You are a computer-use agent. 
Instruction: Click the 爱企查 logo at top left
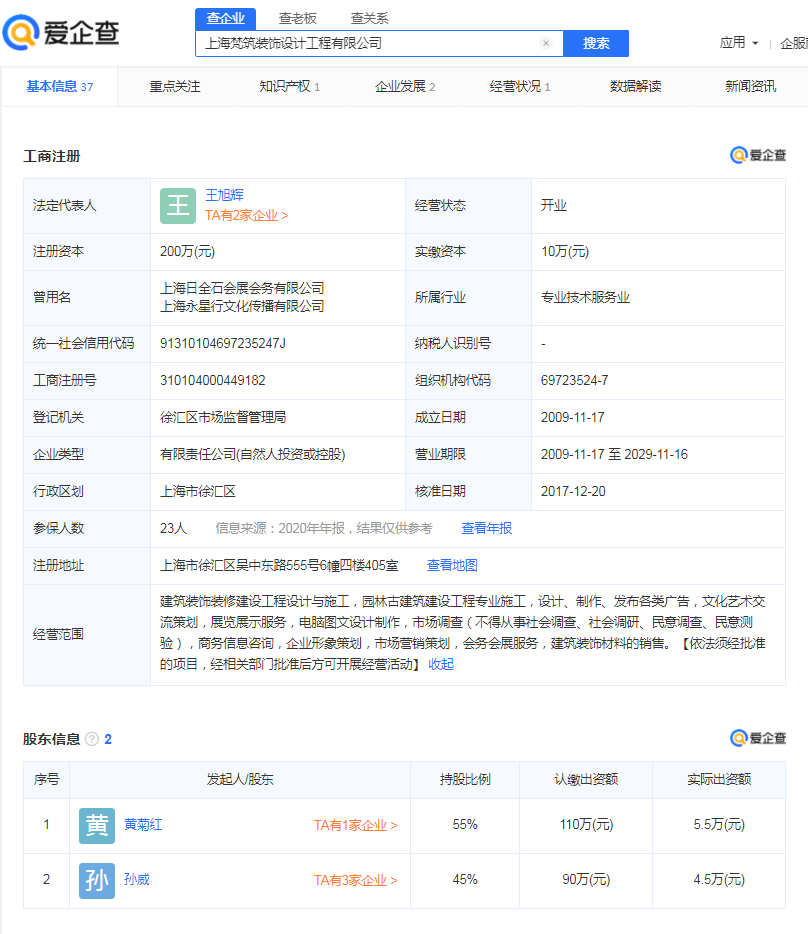pos(61,33)
